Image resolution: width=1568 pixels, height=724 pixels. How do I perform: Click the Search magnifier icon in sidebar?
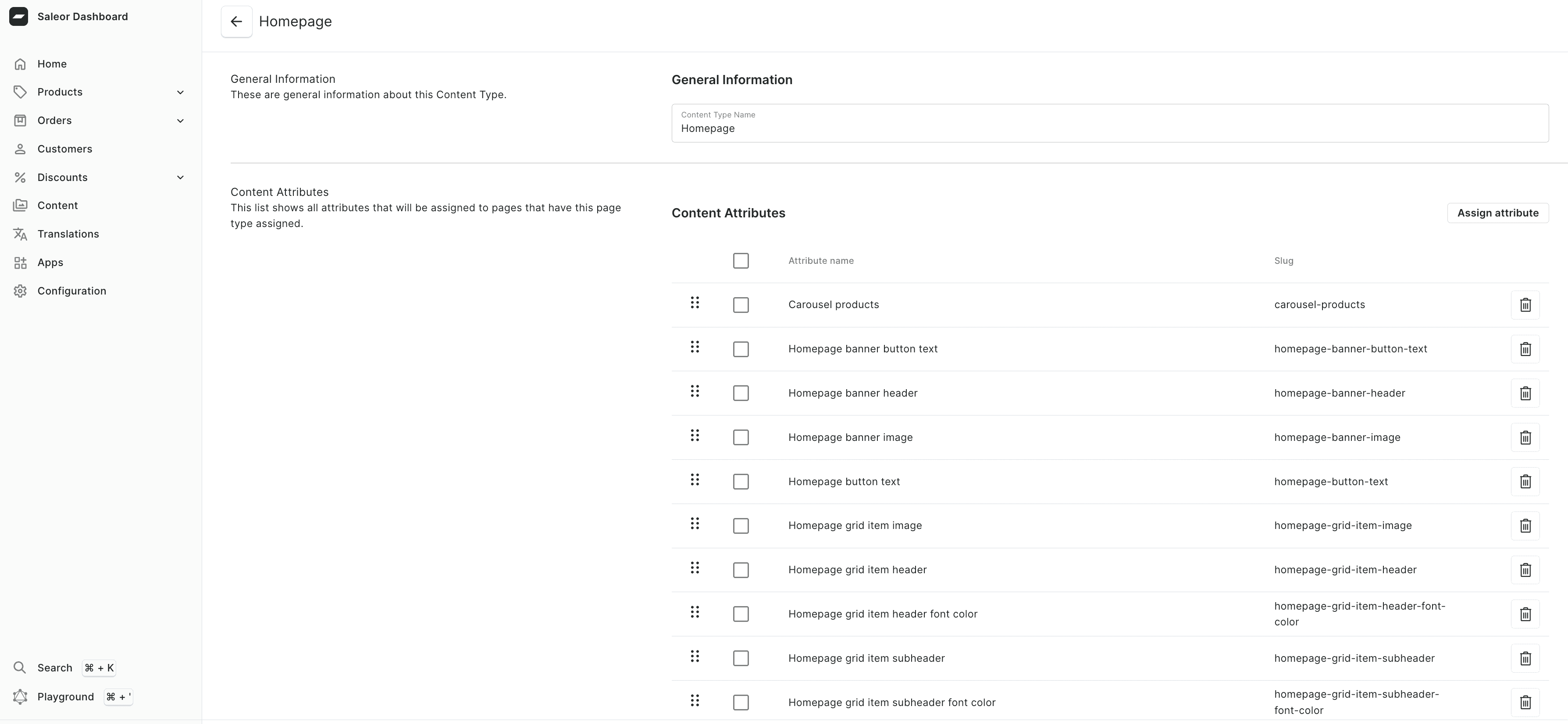click(19, 667)
